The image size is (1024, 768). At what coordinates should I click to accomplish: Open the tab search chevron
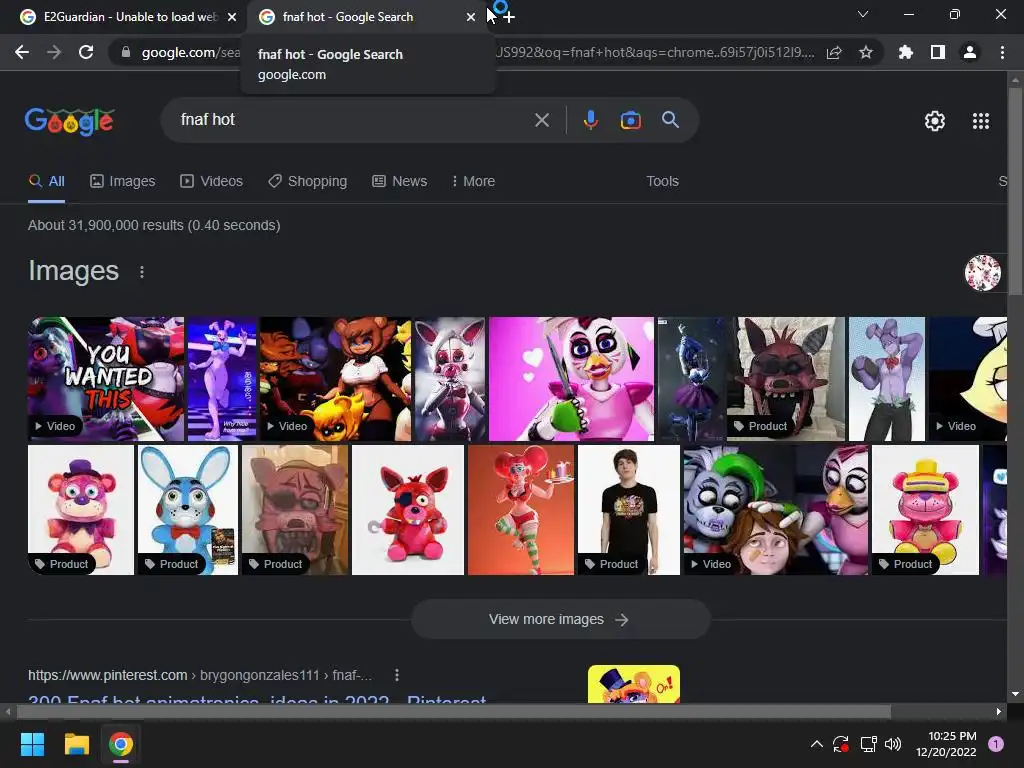(863, 14)
